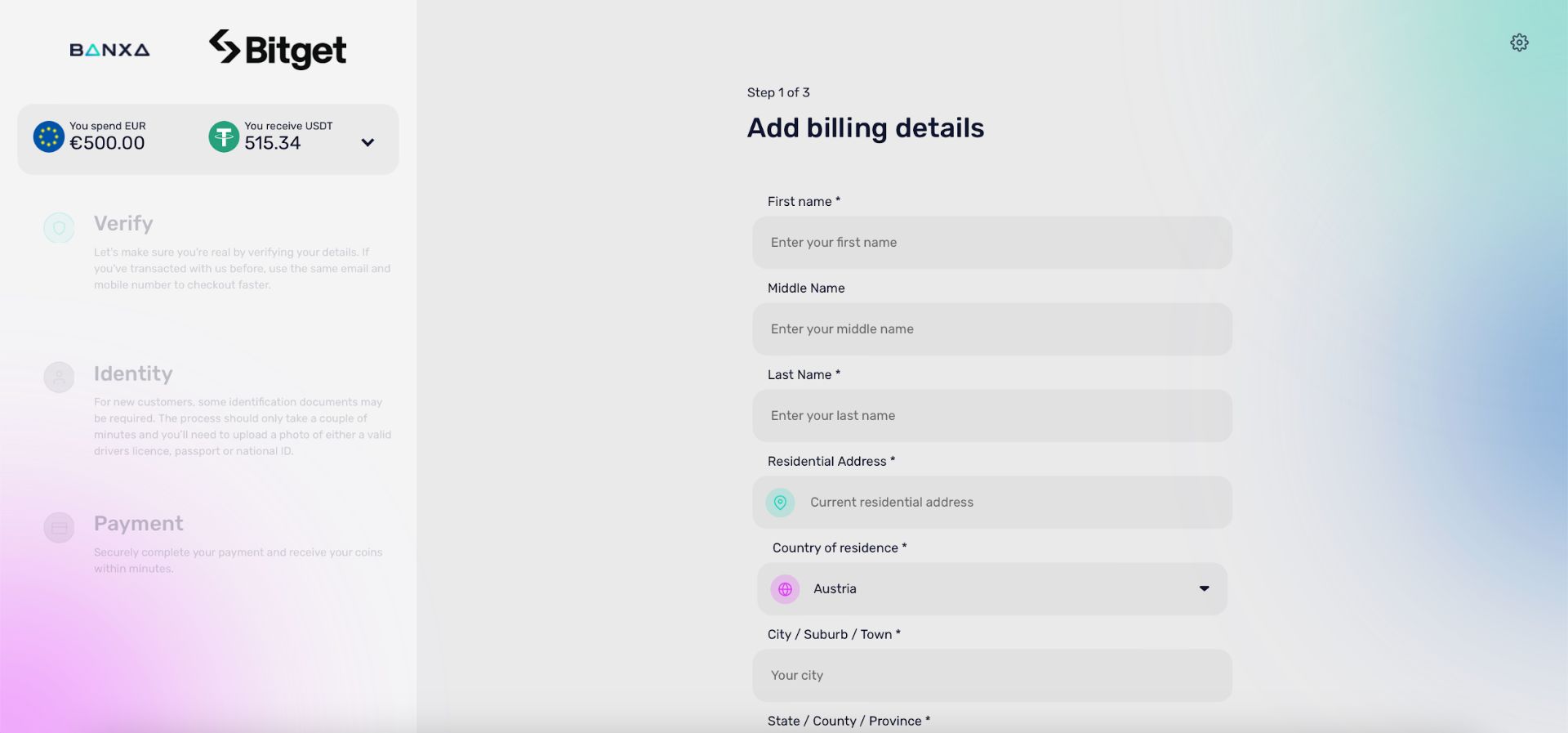Select the Identity step heading

(x=133, y=373)
